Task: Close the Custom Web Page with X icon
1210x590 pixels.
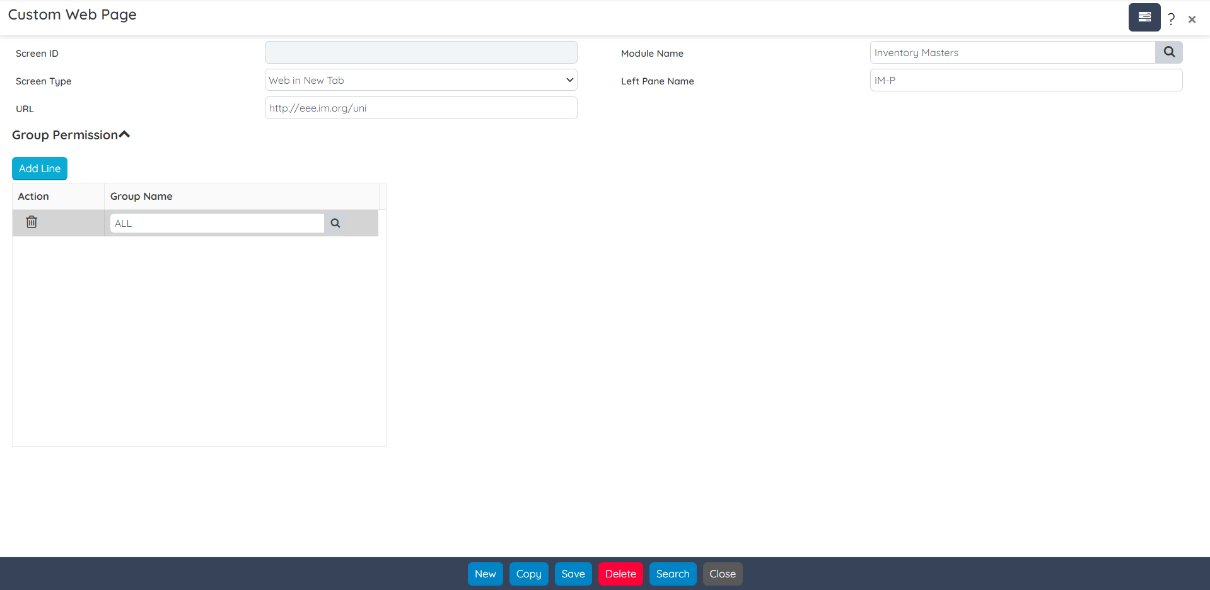Action: [1192, 19]
